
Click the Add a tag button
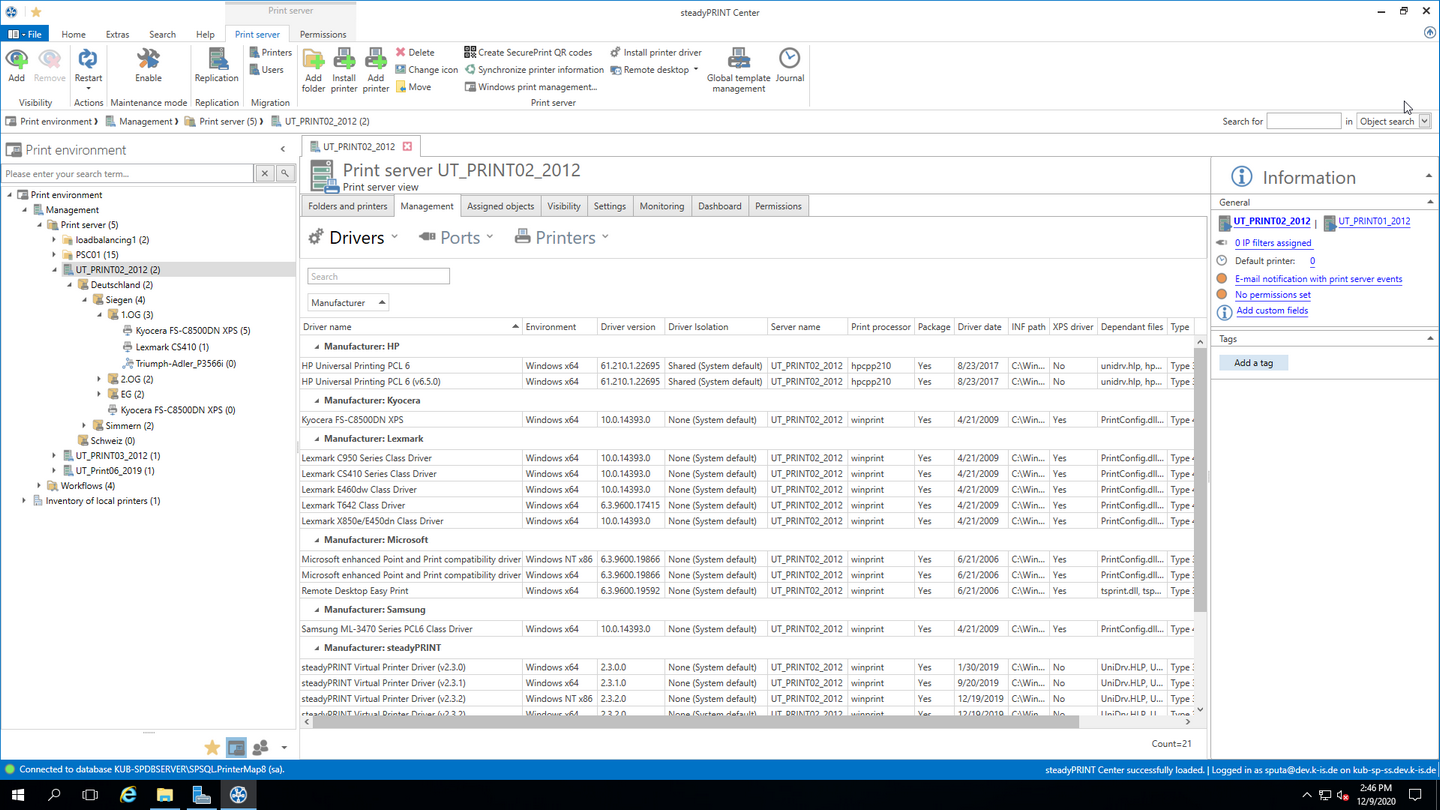click(1253, 363)
